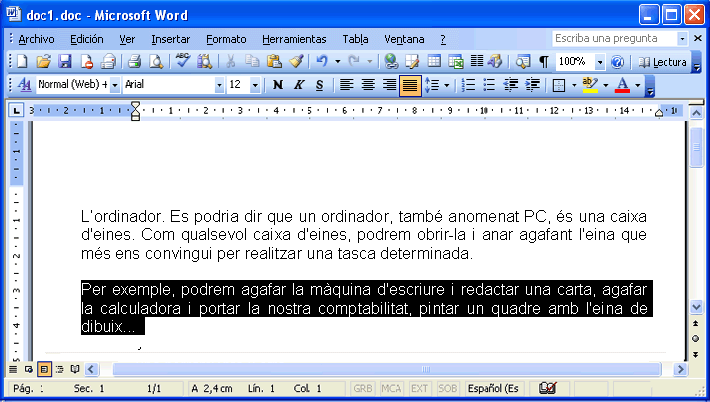Open a file with the folder icon
The image size is (710, 402).
[43, 61]
